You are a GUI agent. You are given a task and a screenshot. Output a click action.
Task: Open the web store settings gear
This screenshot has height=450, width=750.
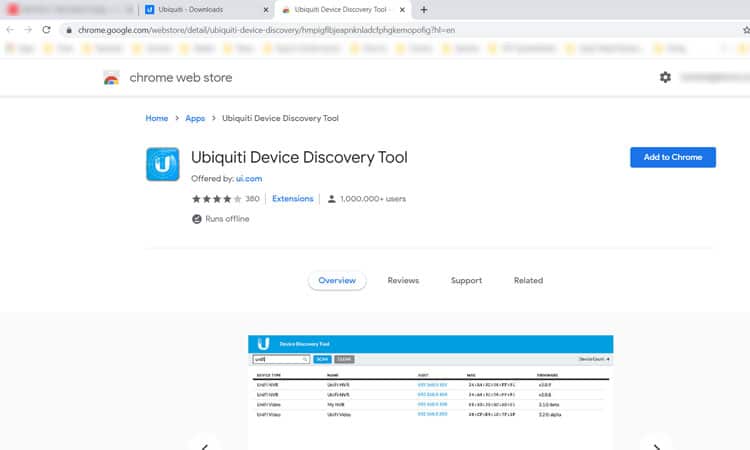pos(665,77)
